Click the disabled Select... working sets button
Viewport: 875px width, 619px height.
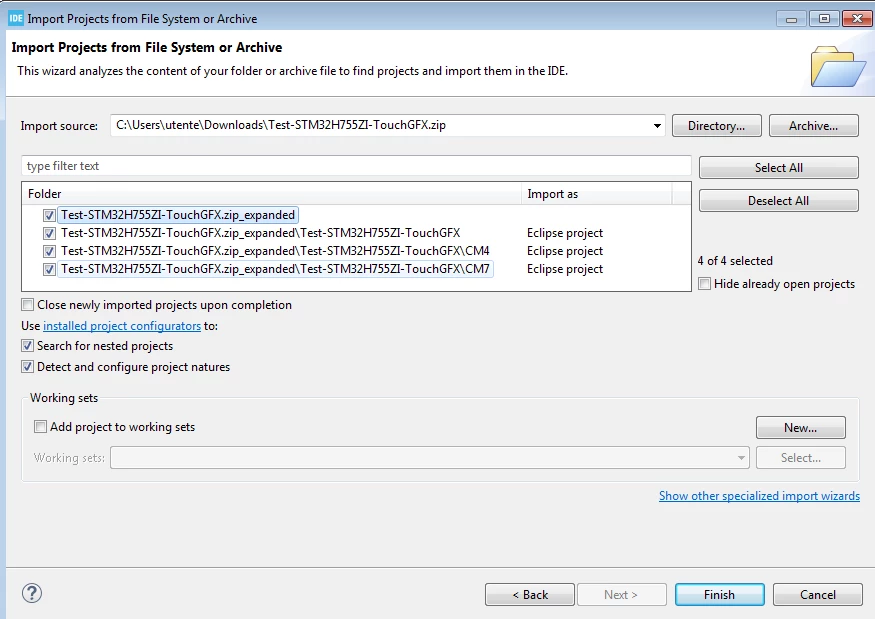801,458
